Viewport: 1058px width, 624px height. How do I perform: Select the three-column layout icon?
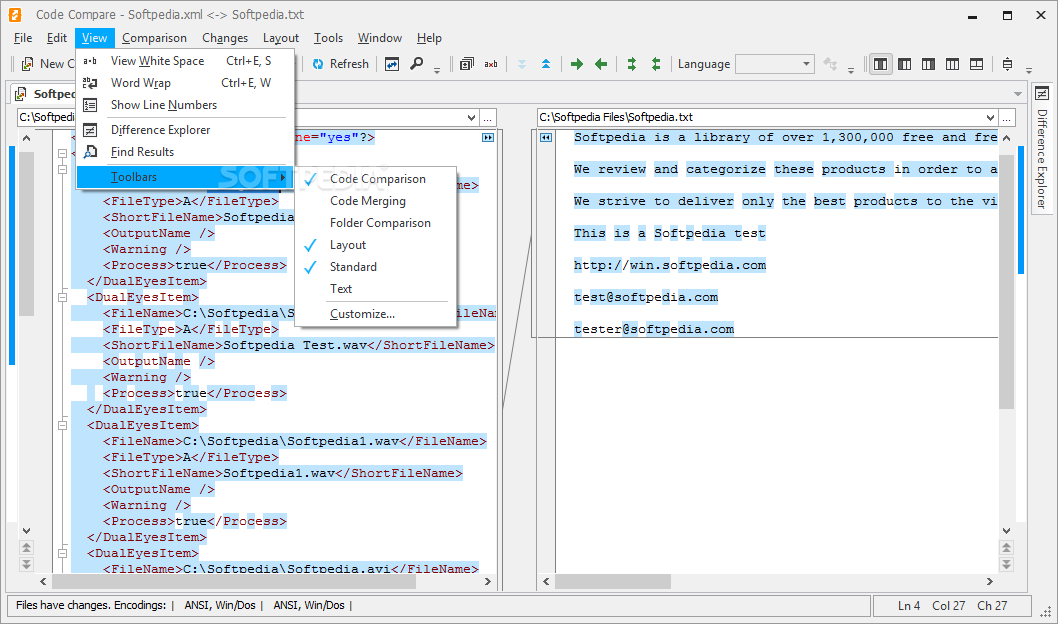(x=952, y=64)
